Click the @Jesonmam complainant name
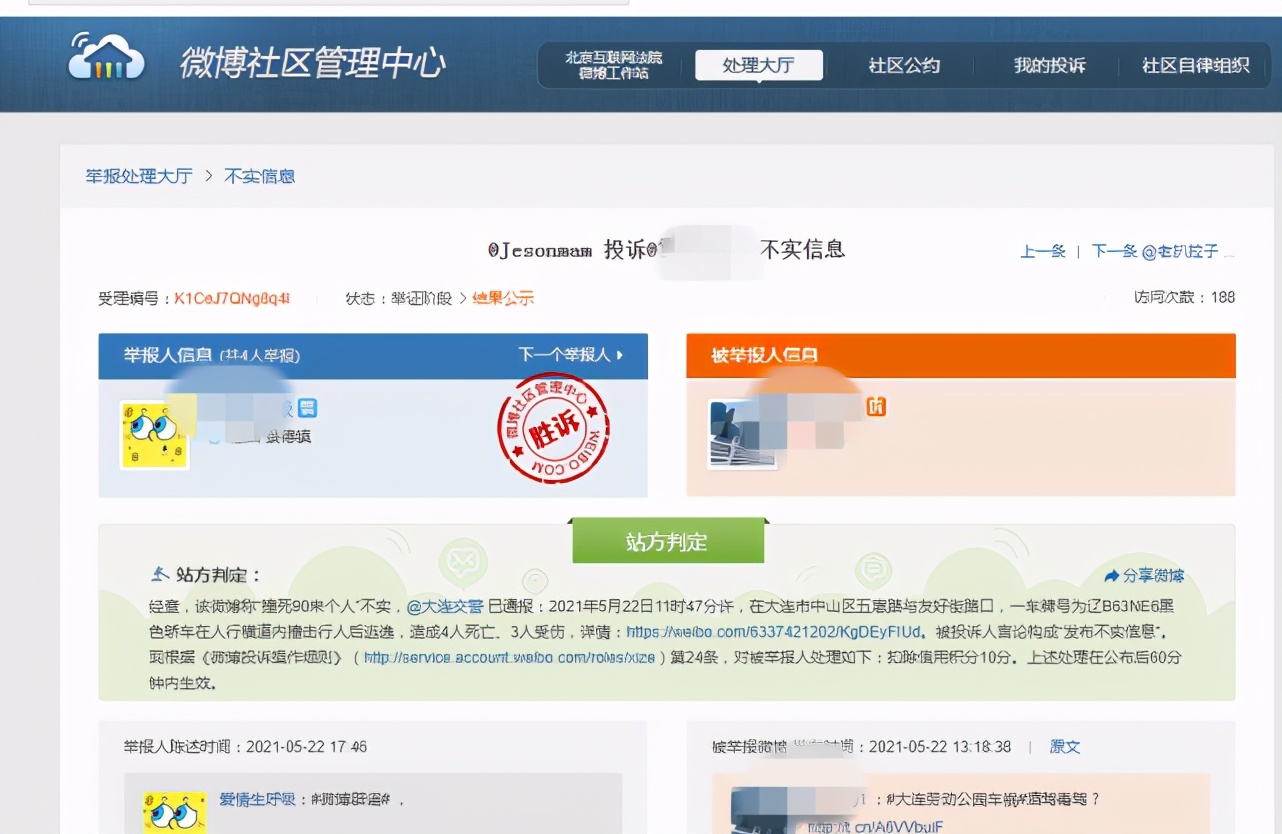 pos(540,250)
